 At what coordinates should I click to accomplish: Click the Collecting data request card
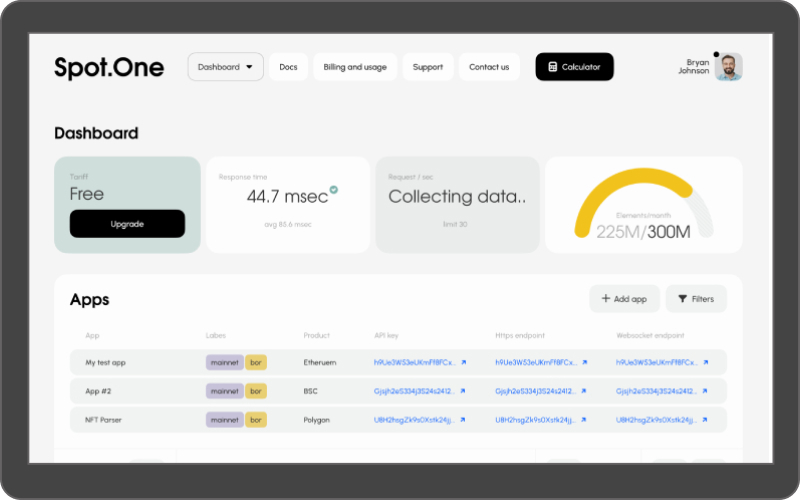457,205
